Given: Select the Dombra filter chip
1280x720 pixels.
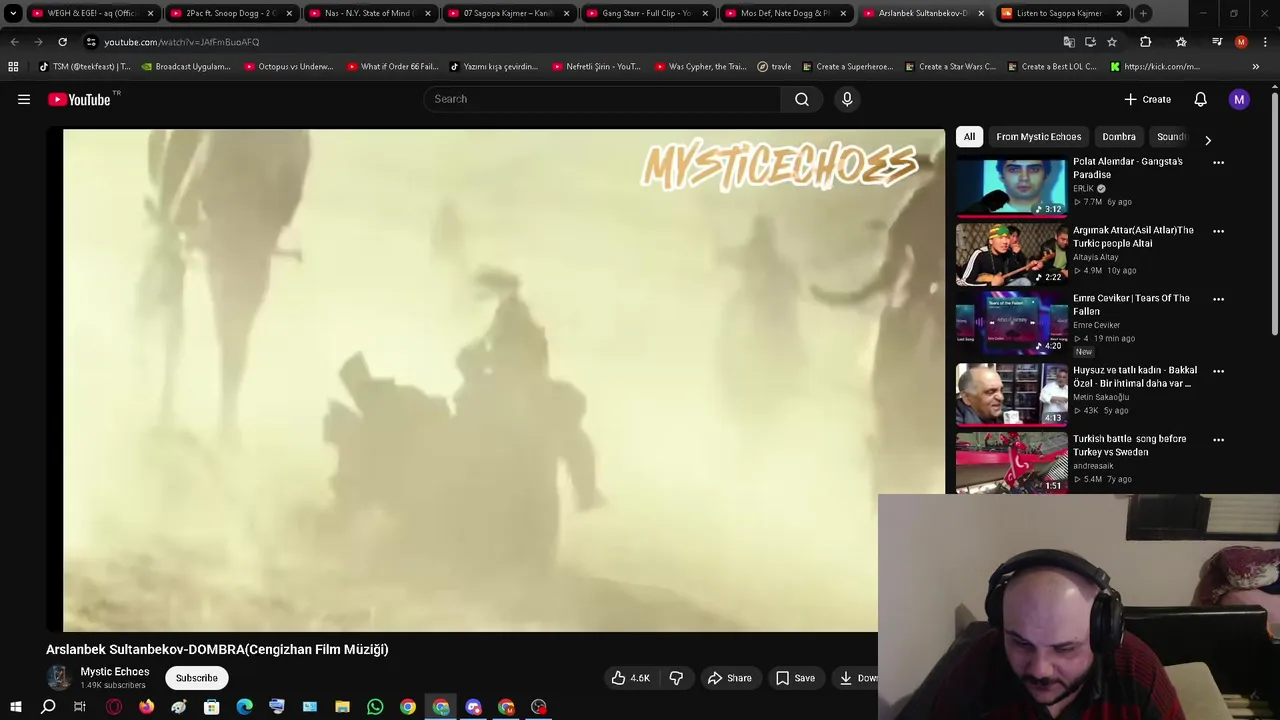Looking at the screenshot, I should click(1119, 137).
